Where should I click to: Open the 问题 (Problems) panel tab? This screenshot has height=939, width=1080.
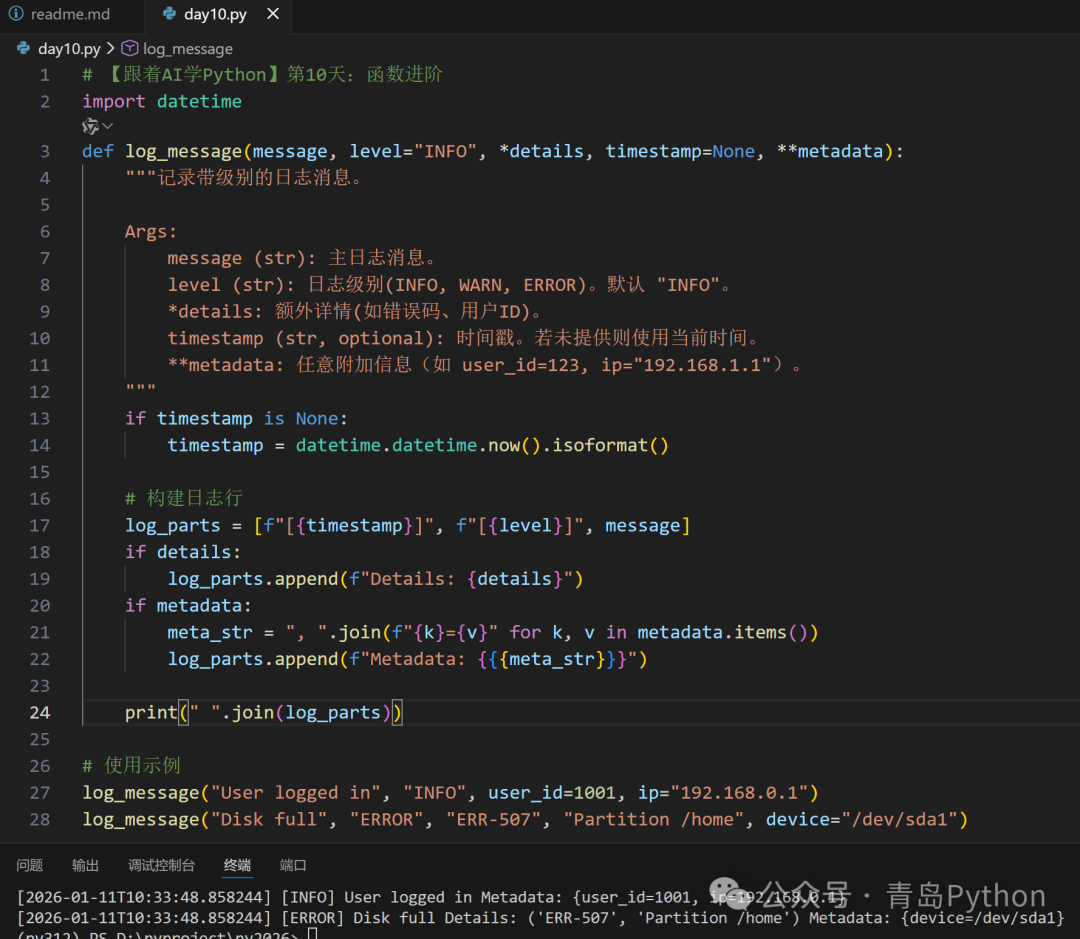[30, 865]
